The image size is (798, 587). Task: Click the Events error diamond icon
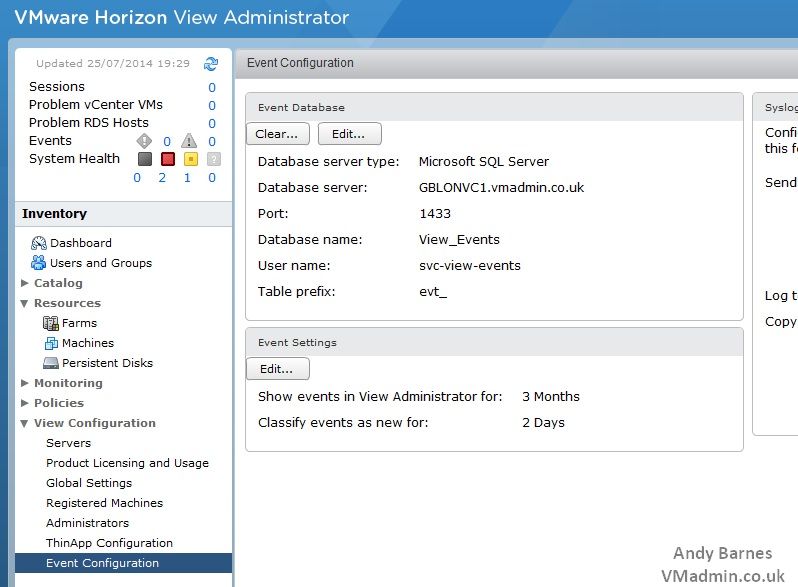(145, 141)
